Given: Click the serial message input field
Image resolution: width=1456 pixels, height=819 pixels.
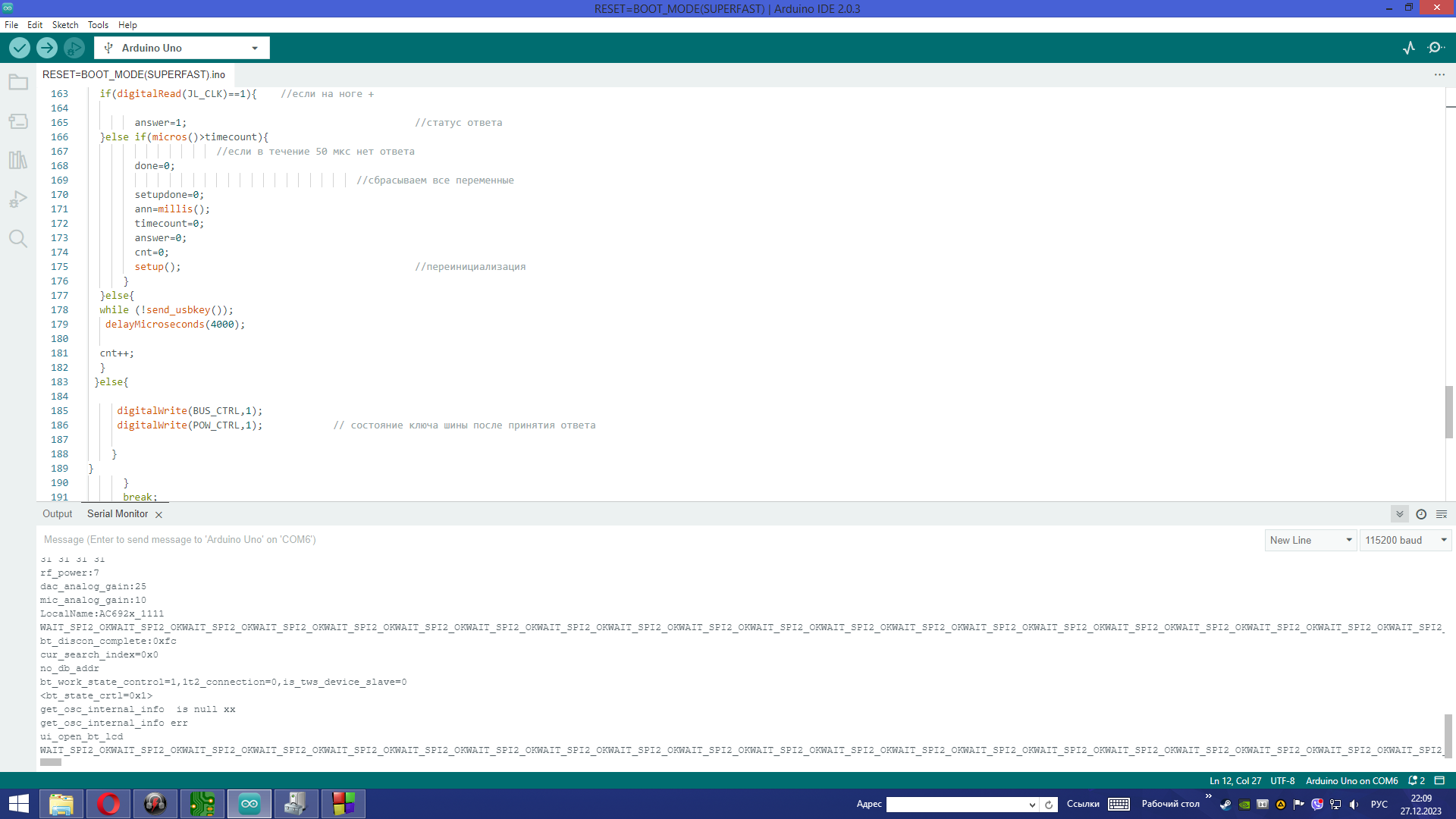Looking at the screenshot, I should 645,540.
